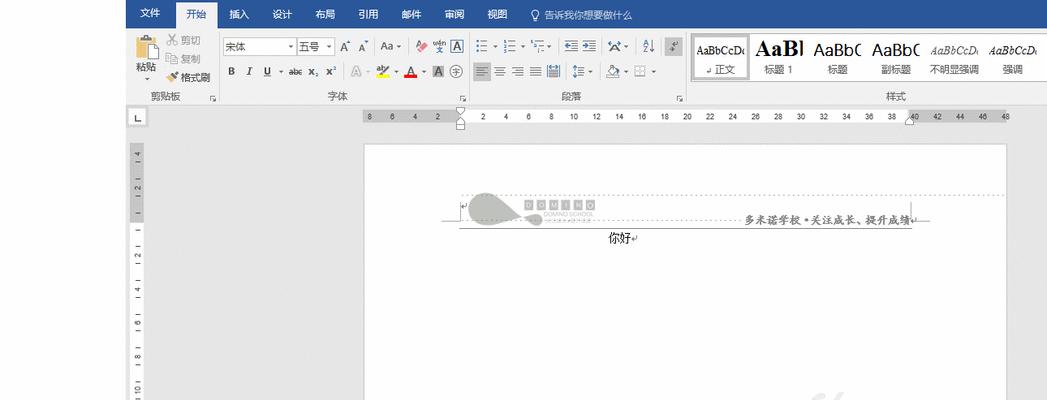Image resolution: width=1047 pixels, height=400 pixels.
Task: Align paragraph text to the right
Action: [x=517, y=71]
